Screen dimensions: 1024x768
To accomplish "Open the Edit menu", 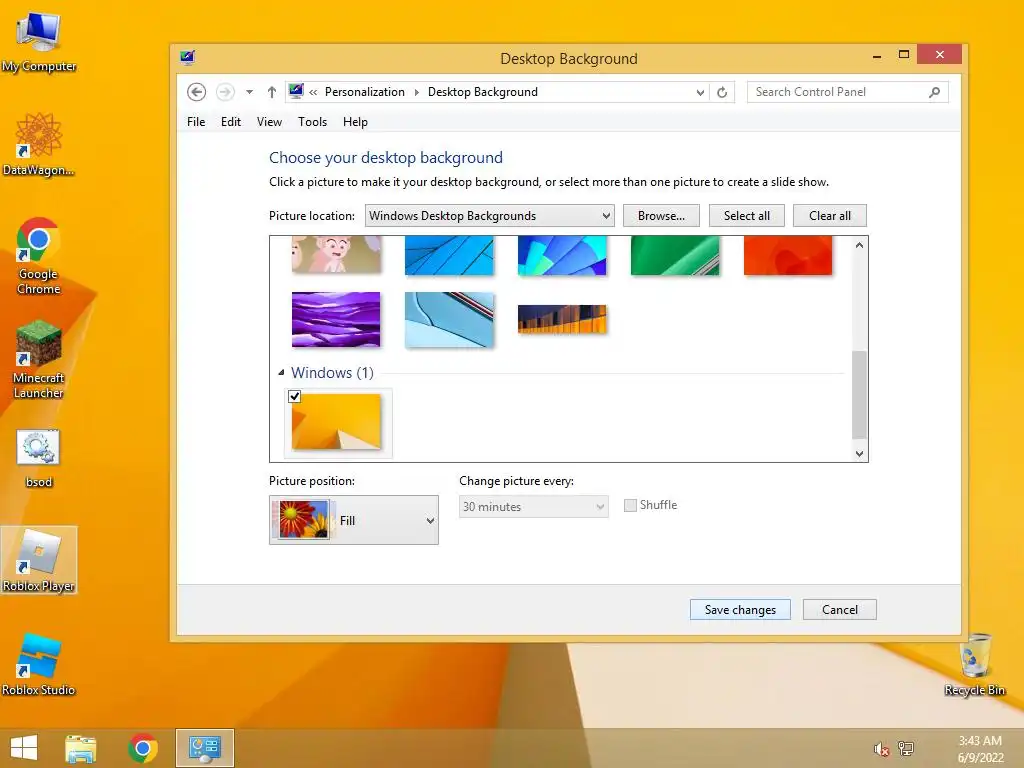I will (x=231, y=122).
